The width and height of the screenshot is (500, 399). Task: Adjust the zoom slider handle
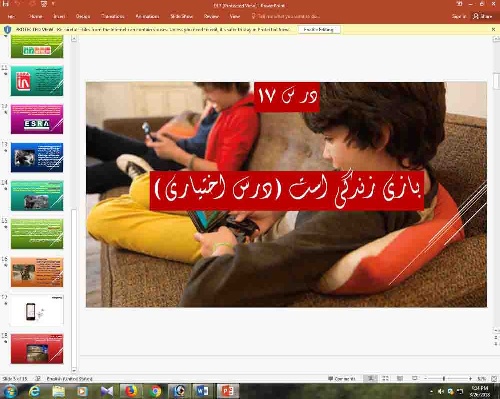click(x=444, y=379)
